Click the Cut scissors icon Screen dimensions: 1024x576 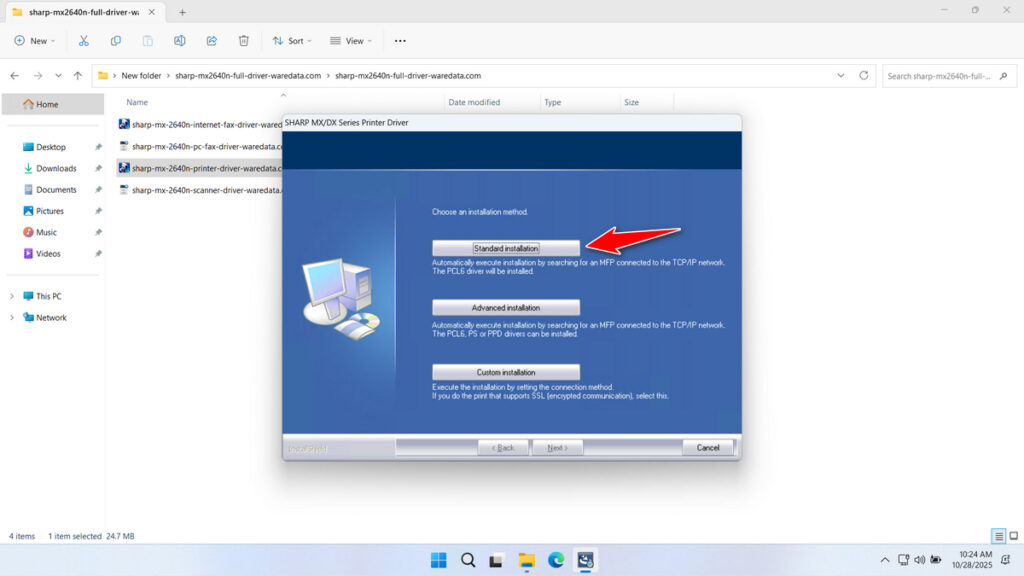tap(84, 41)
